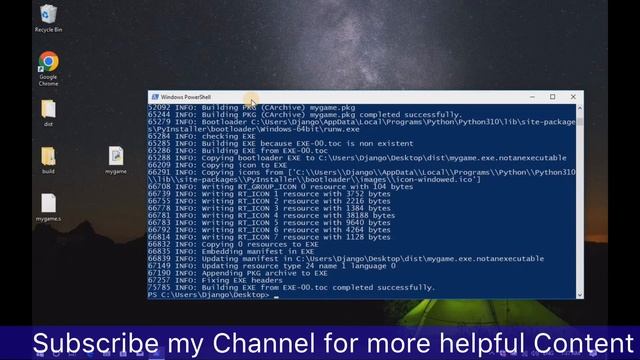Viewport: 640px width, 360px height.
Task: Click the 'Copying 0 resources to EXE' line
Action: pyautogui.click(x=233, y=244)
